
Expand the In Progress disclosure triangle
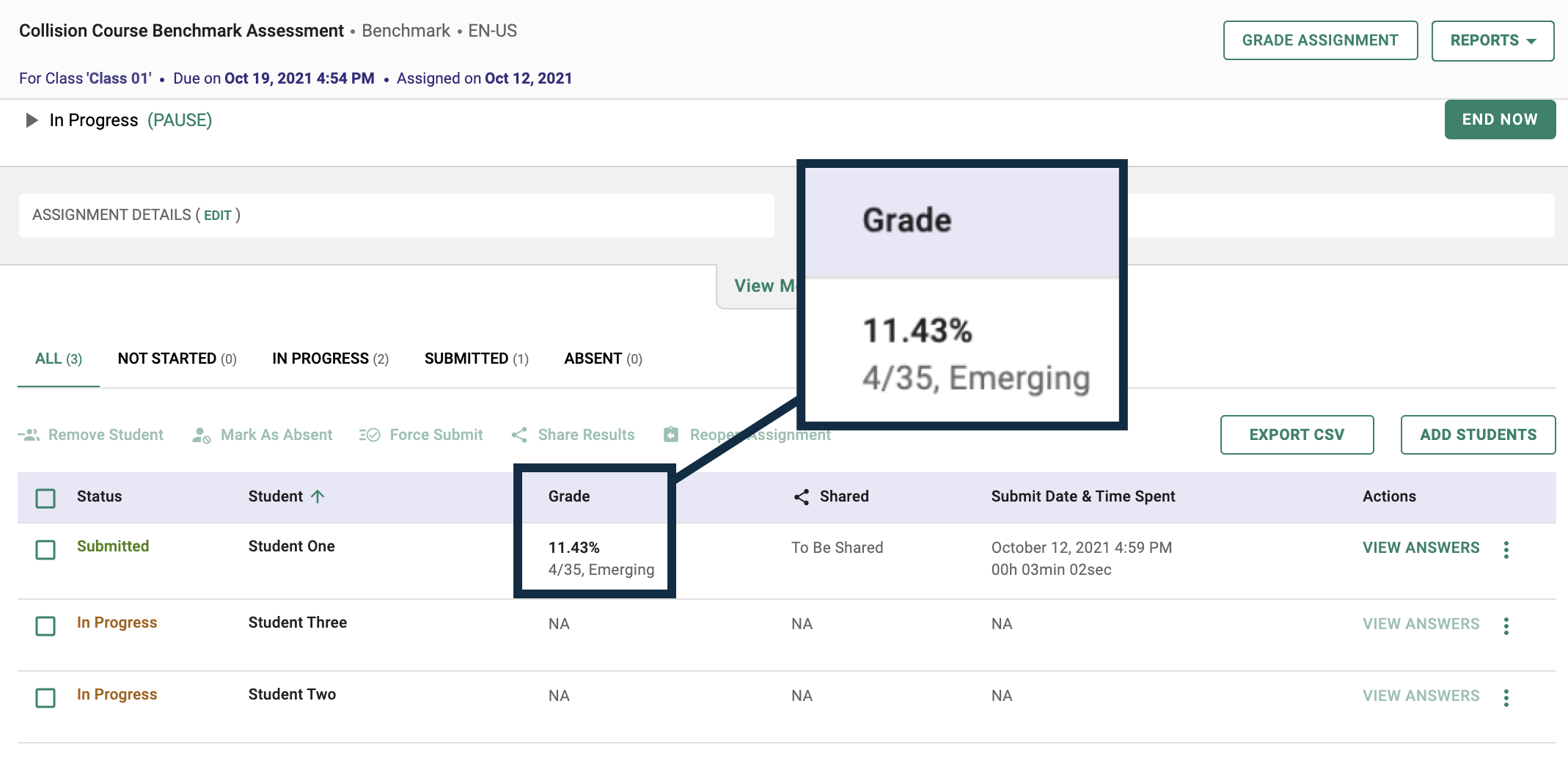[32, 120]
